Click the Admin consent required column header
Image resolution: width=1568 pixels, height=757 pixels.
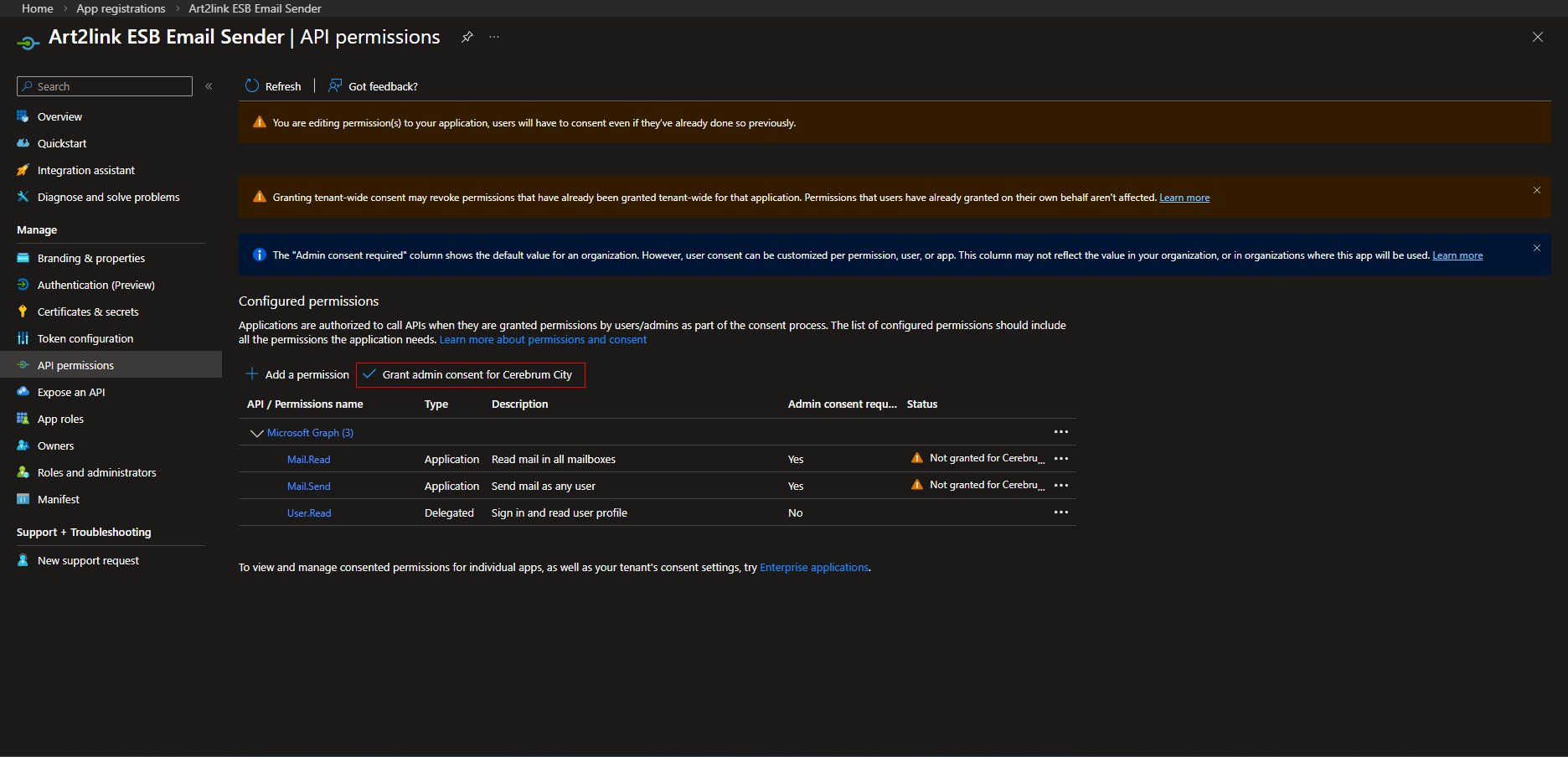coord(842,404)
